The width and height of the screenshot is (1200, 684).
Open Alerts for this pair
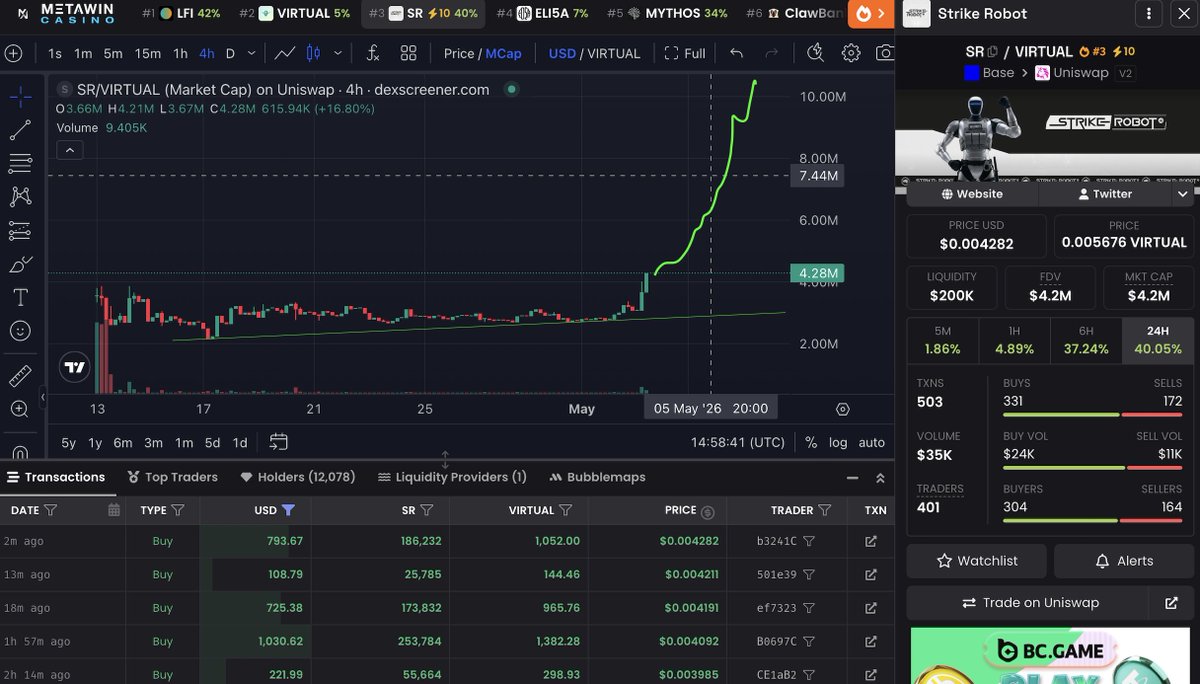click(x=1124, y=561)
